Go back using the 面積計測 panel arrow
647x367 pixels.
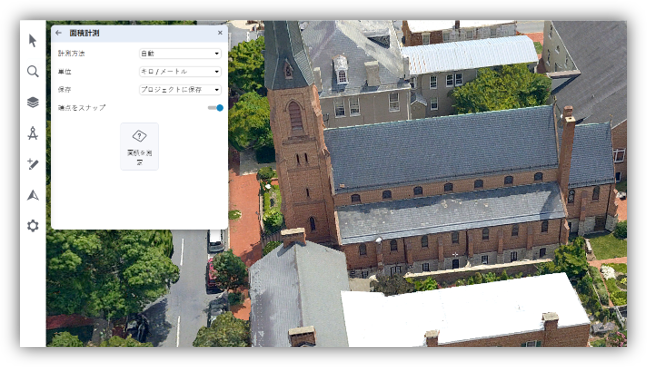point(59,33)
